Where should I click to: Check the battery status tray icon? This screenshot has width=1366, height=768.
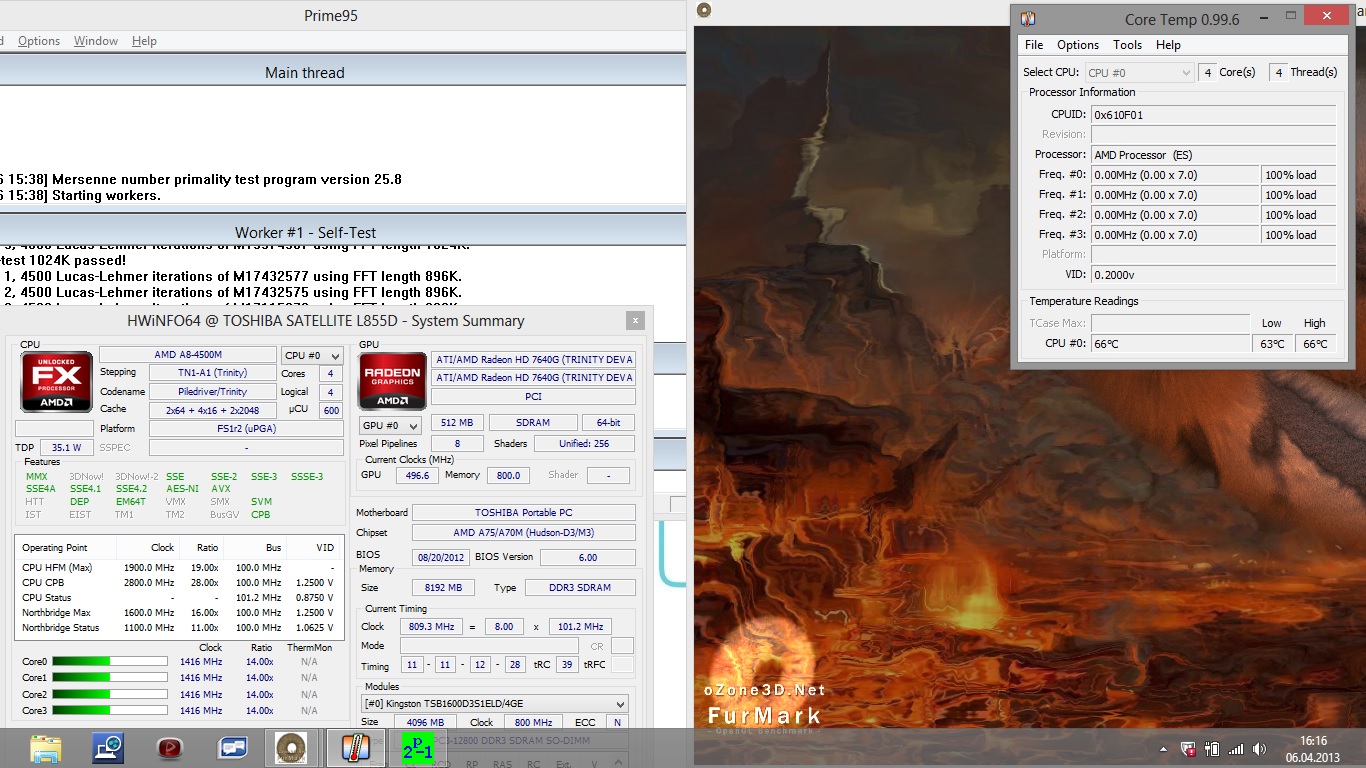pyautogui.click(x=1212, y=749)
